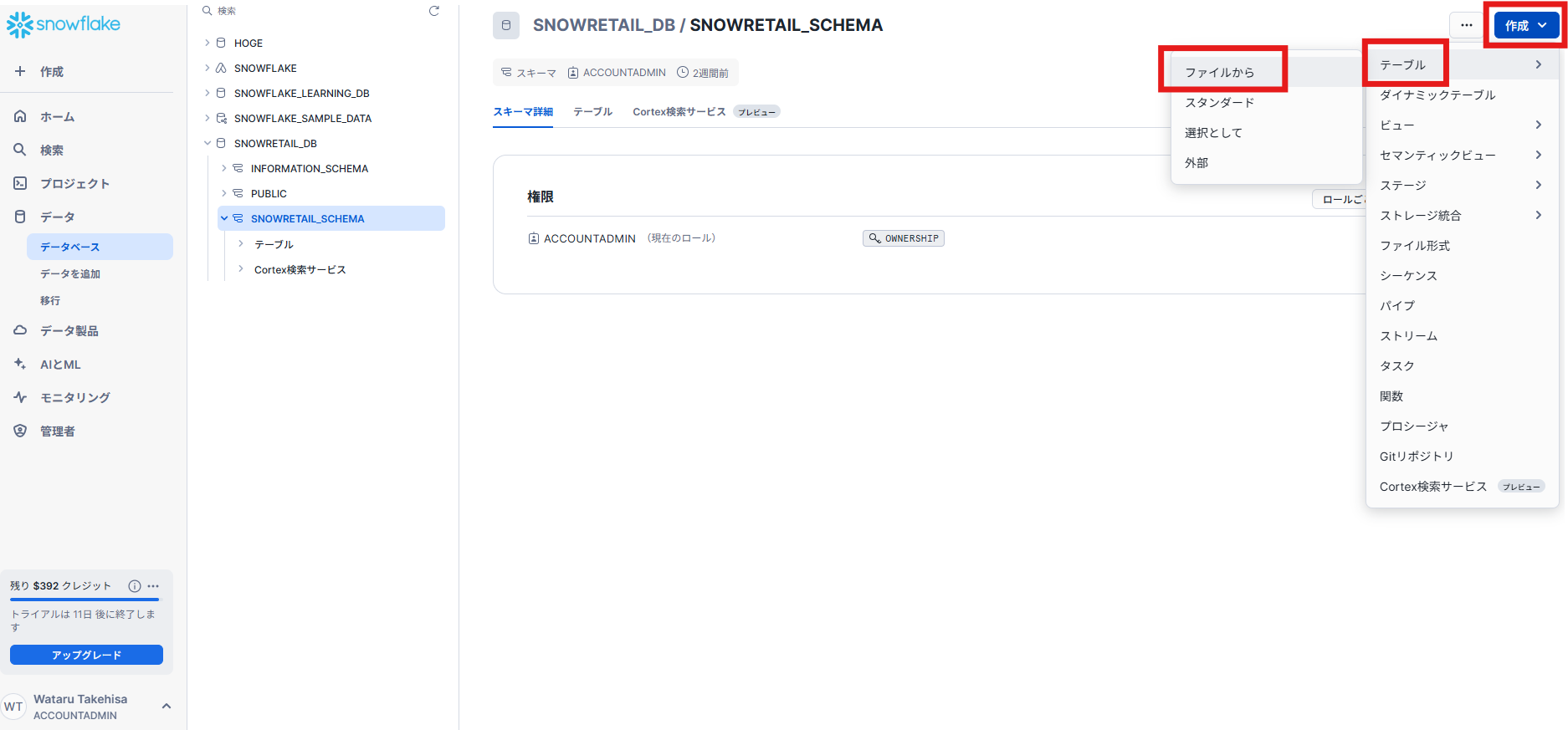
Task: Select タスク from create menu
Action: [1462, 365]
